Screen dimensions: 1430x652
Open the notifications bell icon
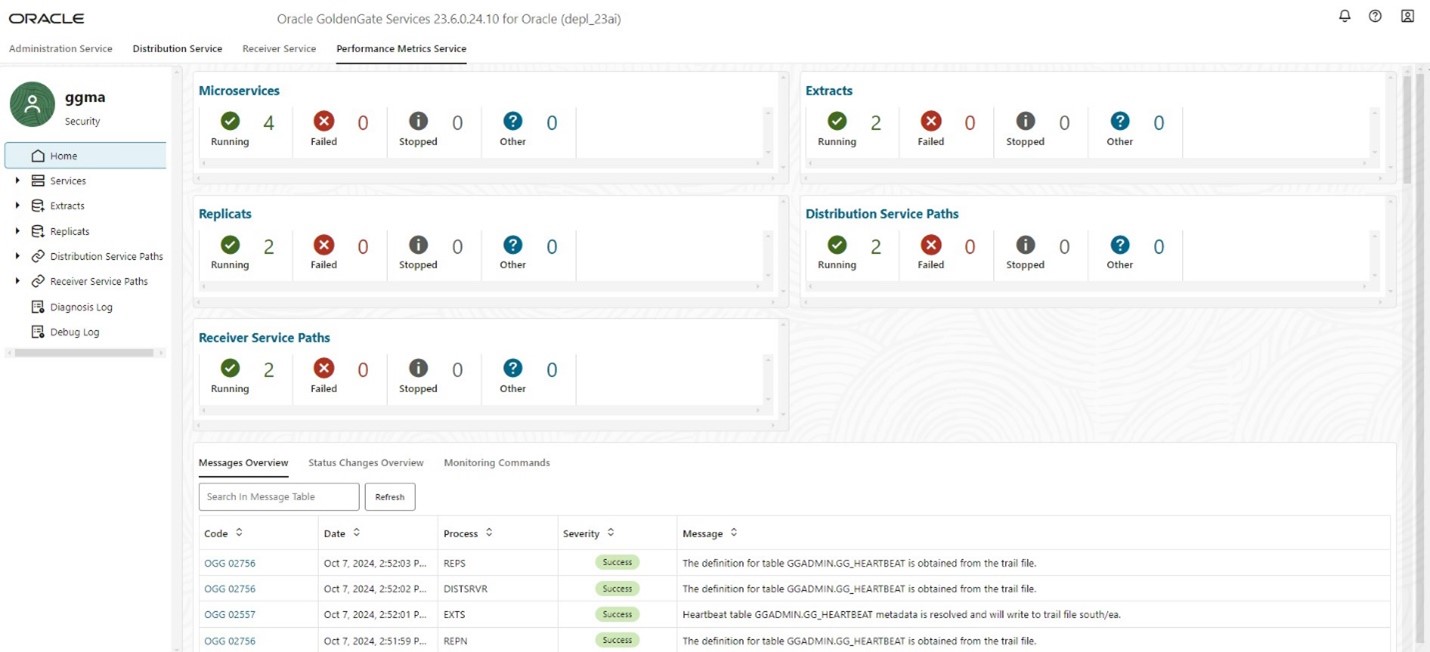point(1344,16)
